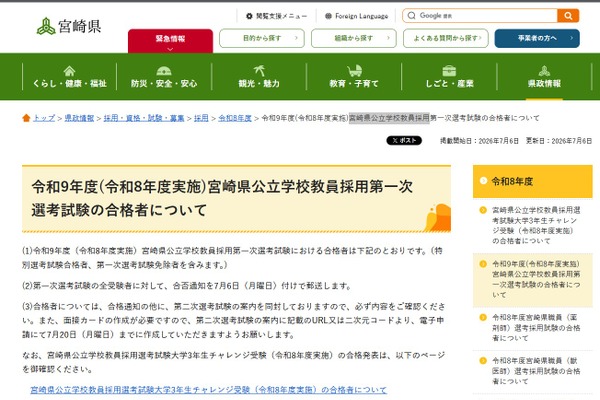Go to 県政情報 breadcrumb link
This screenshot has width=600, height=400.
[x=79, y=118]
